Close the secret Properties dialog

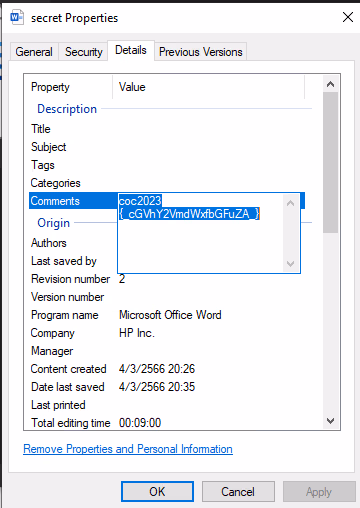pos(348,17)
